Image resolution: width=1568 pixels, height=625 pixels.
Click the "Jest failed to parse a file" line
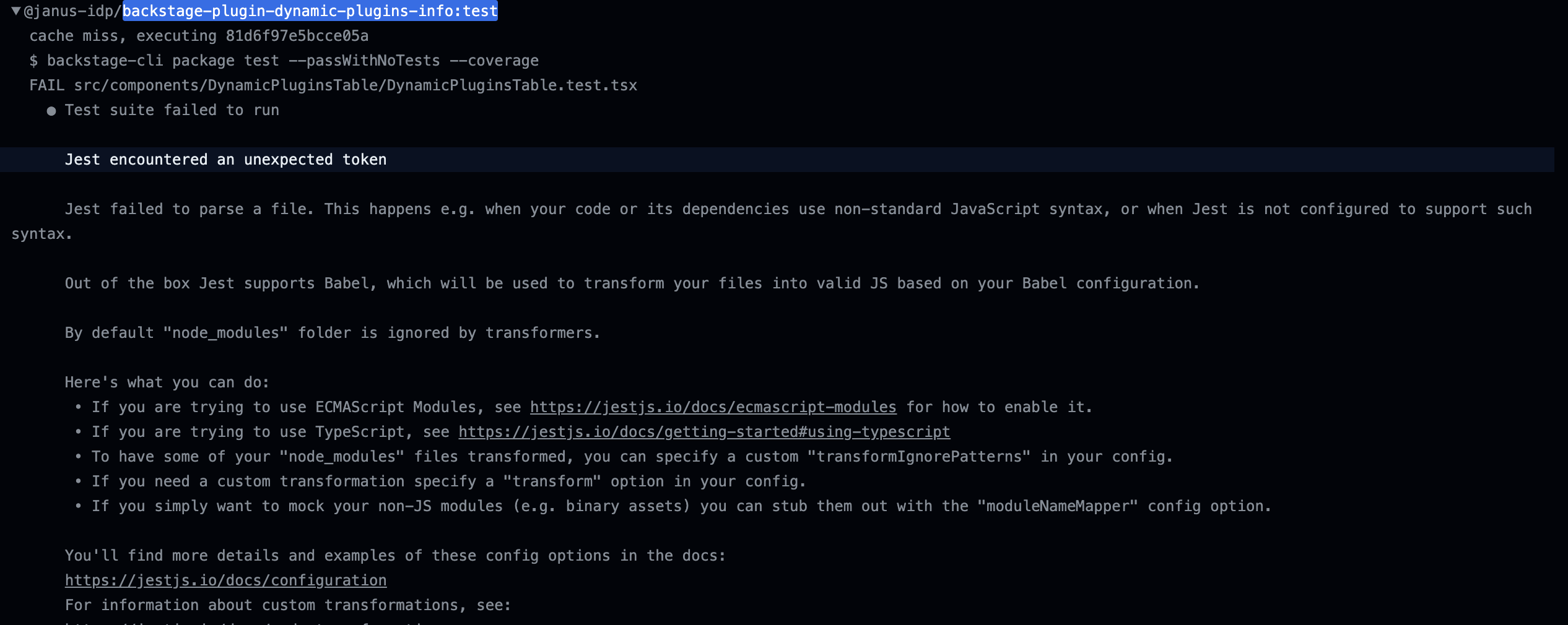tap(798, 209)
